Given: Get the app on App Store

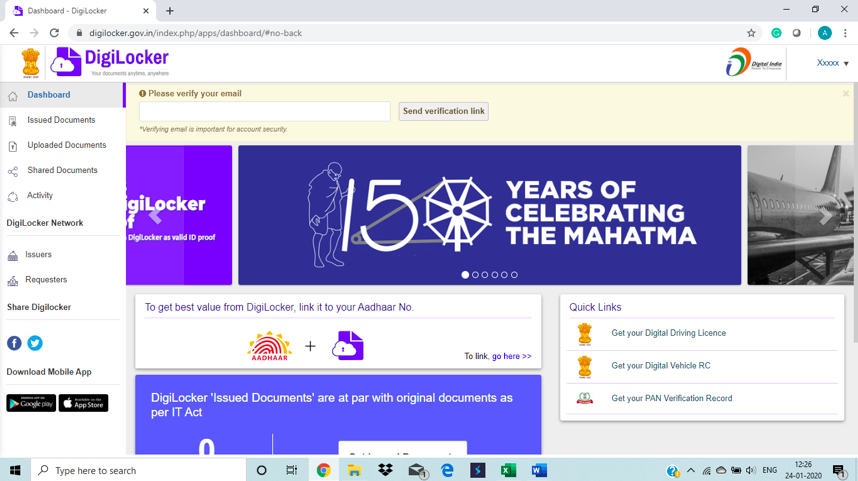Looking at the screenshot, I should pyautogui.click(x=83, y=403).
